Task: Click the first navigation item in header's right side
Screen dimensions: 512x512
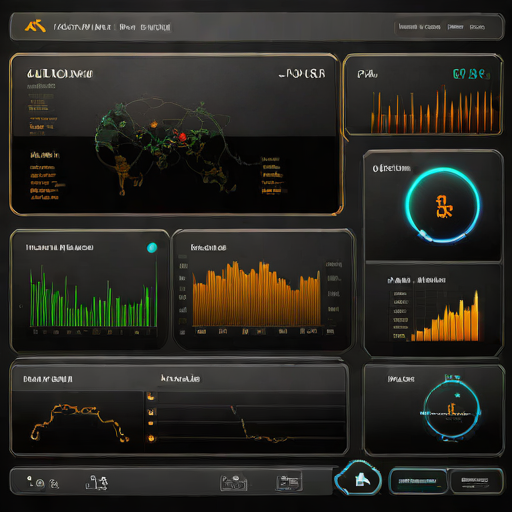Action: coord(419,27)
